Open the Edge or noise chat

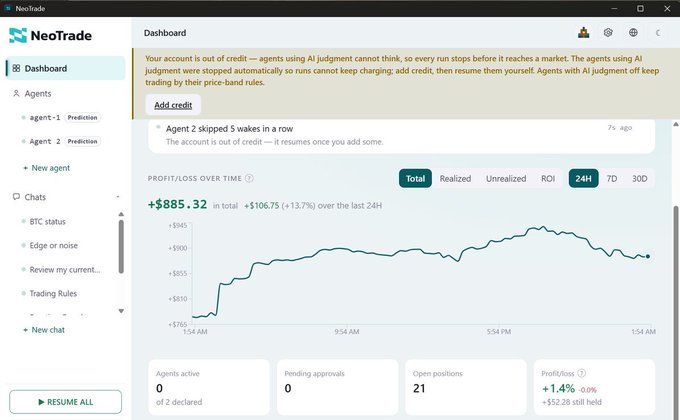[53, 245]
